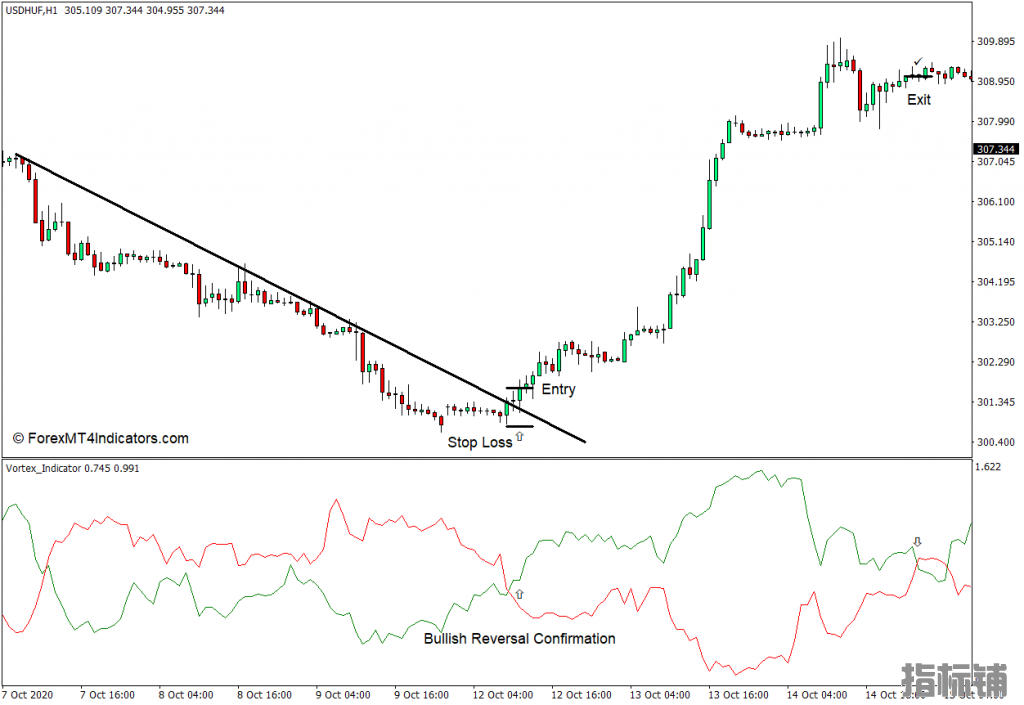The image size is (1024, 705).
Task: Click the checkmark symbol above Exit line
Action: point(918,61)
